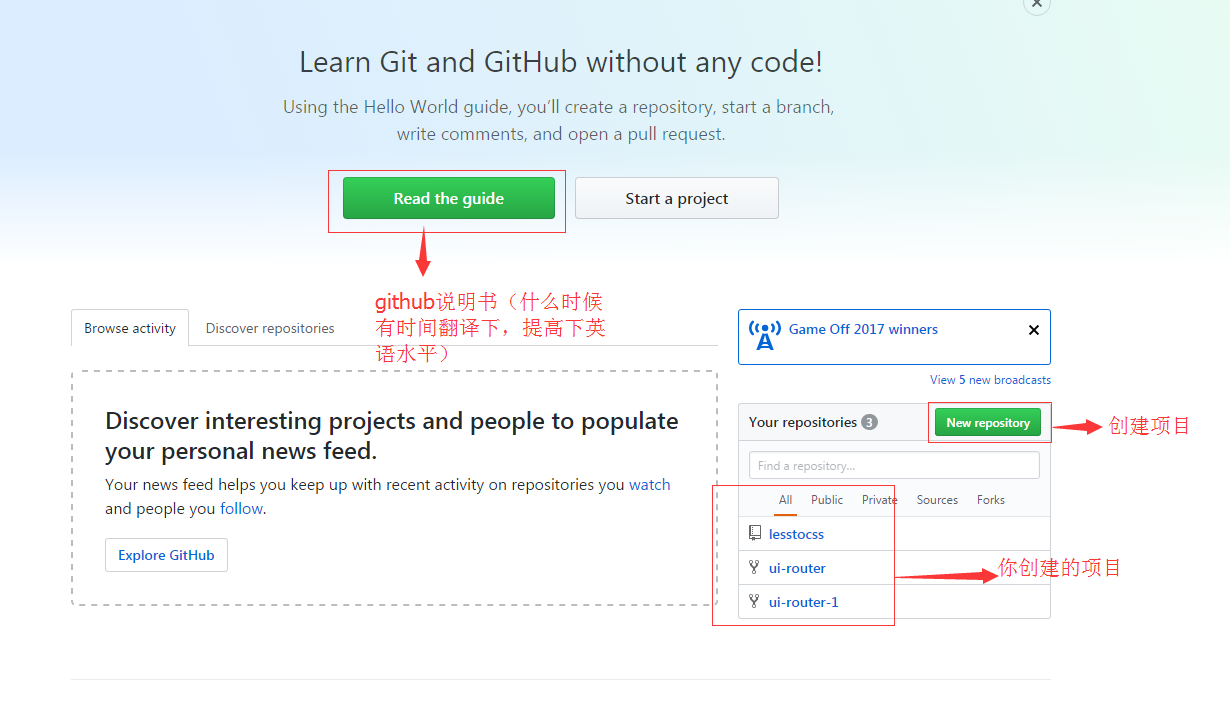
Task: Filter repositories by Sources
Action: click(x=937, y=500)
